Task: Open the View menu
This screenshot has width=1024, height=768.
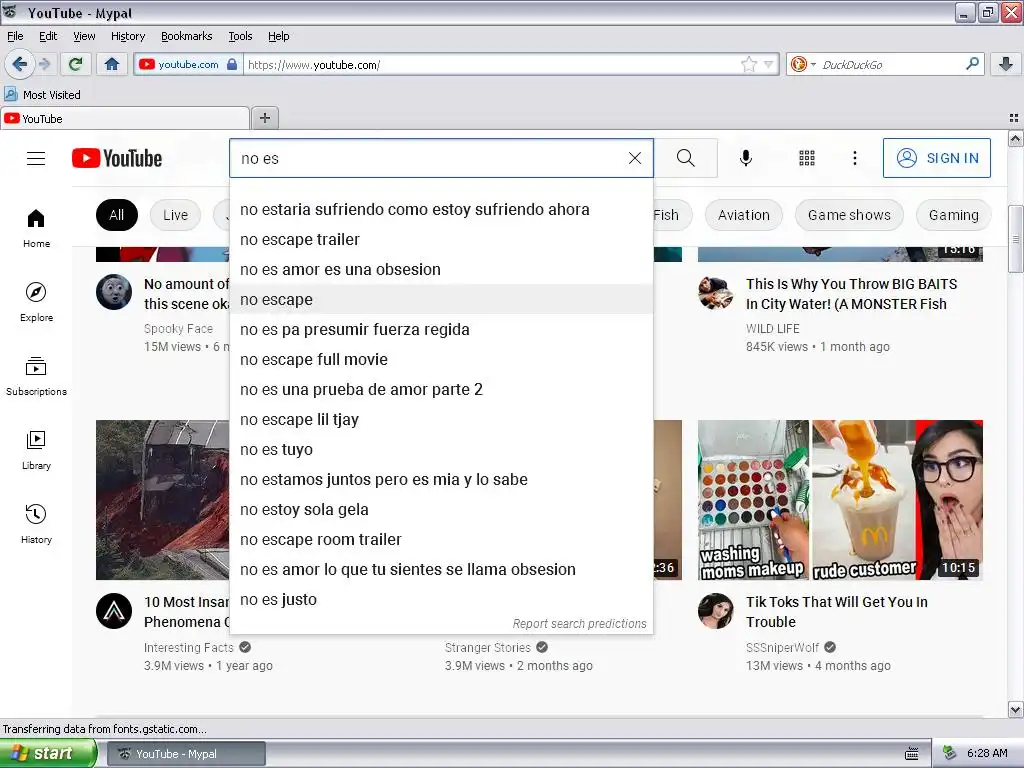Action: [x=84, y=36]
